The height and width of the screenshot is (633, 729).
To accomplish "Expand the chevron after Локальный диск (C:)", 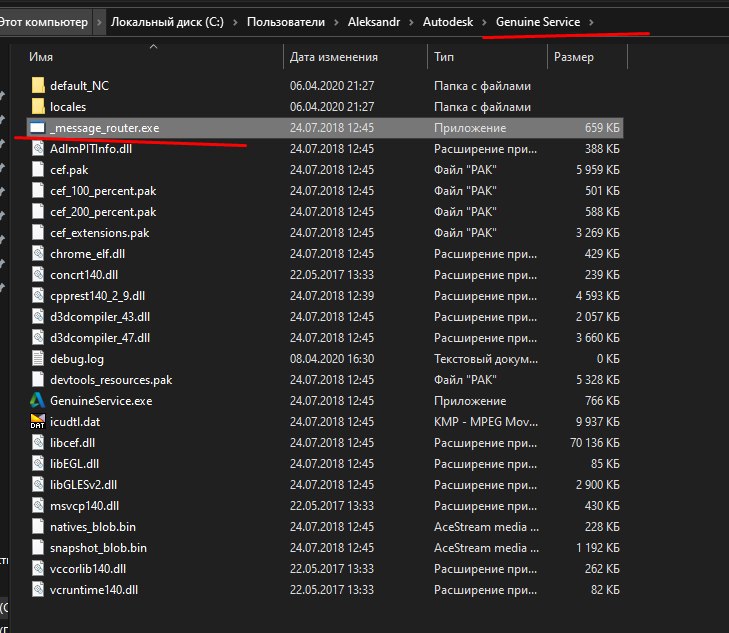I will click(x=235, y=22).
